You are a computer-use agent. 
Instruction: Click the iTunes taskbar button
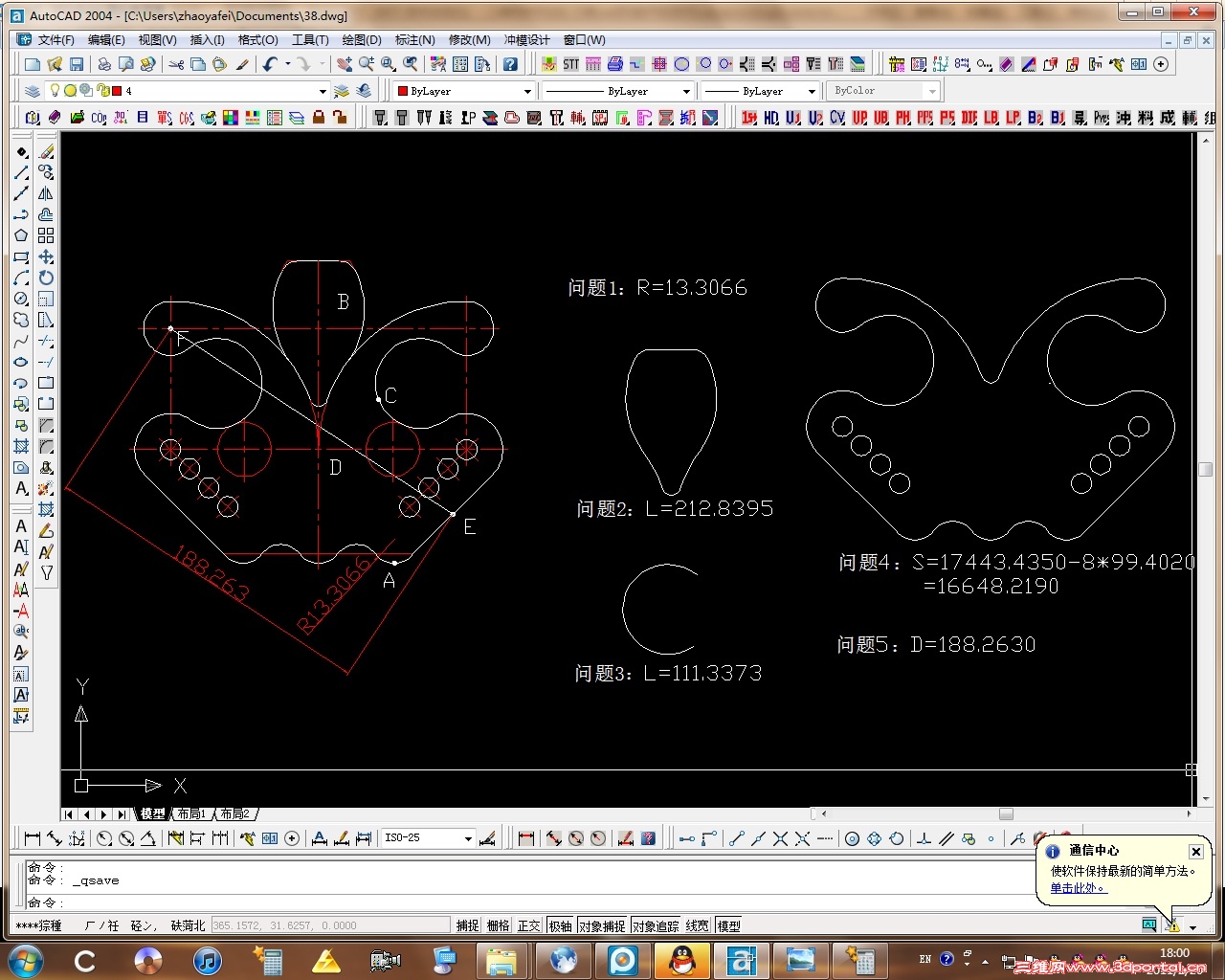point(208,960)
